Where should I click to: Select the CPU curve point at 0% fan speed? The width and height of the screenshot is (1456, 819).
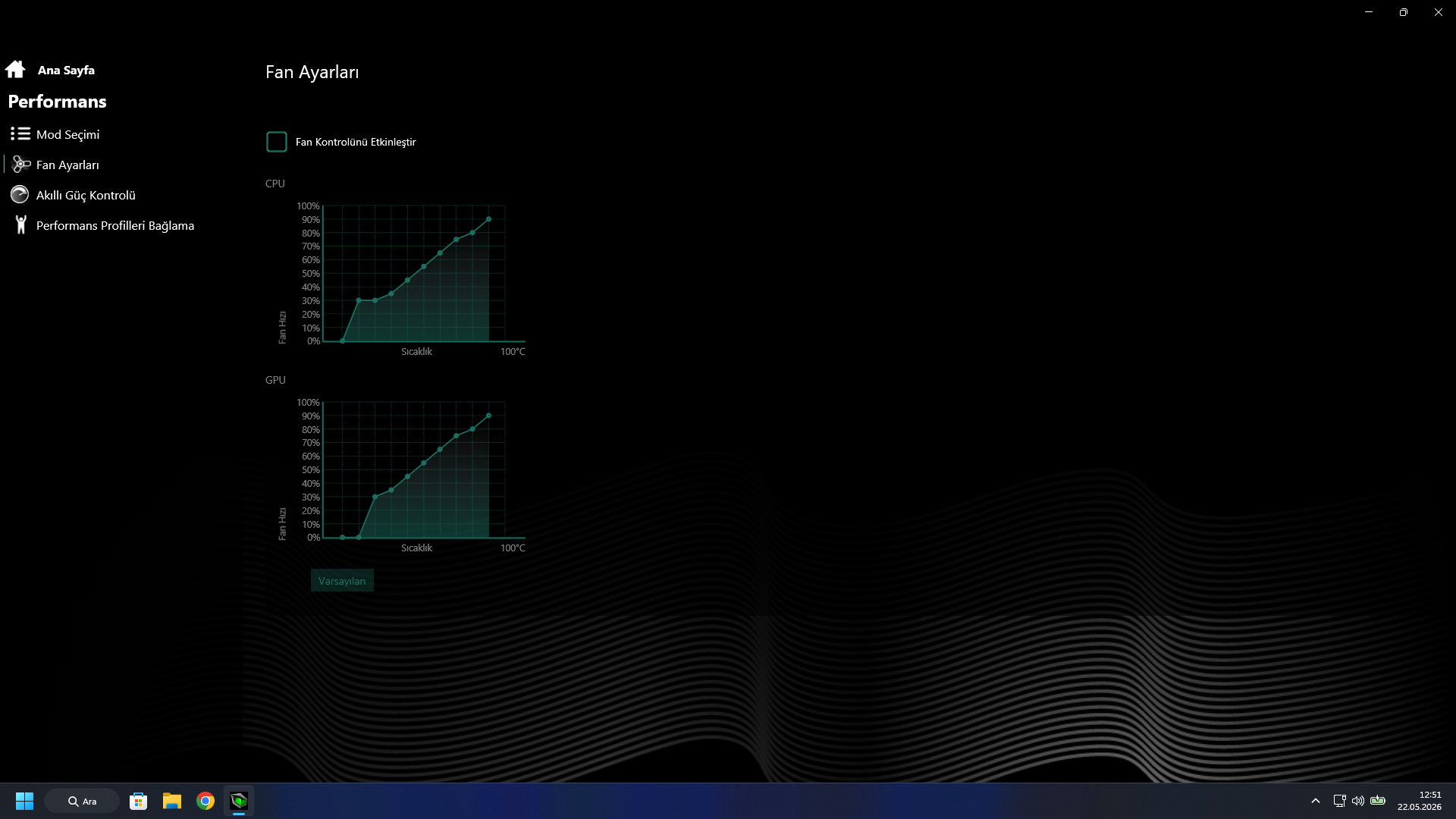(343, 341)
